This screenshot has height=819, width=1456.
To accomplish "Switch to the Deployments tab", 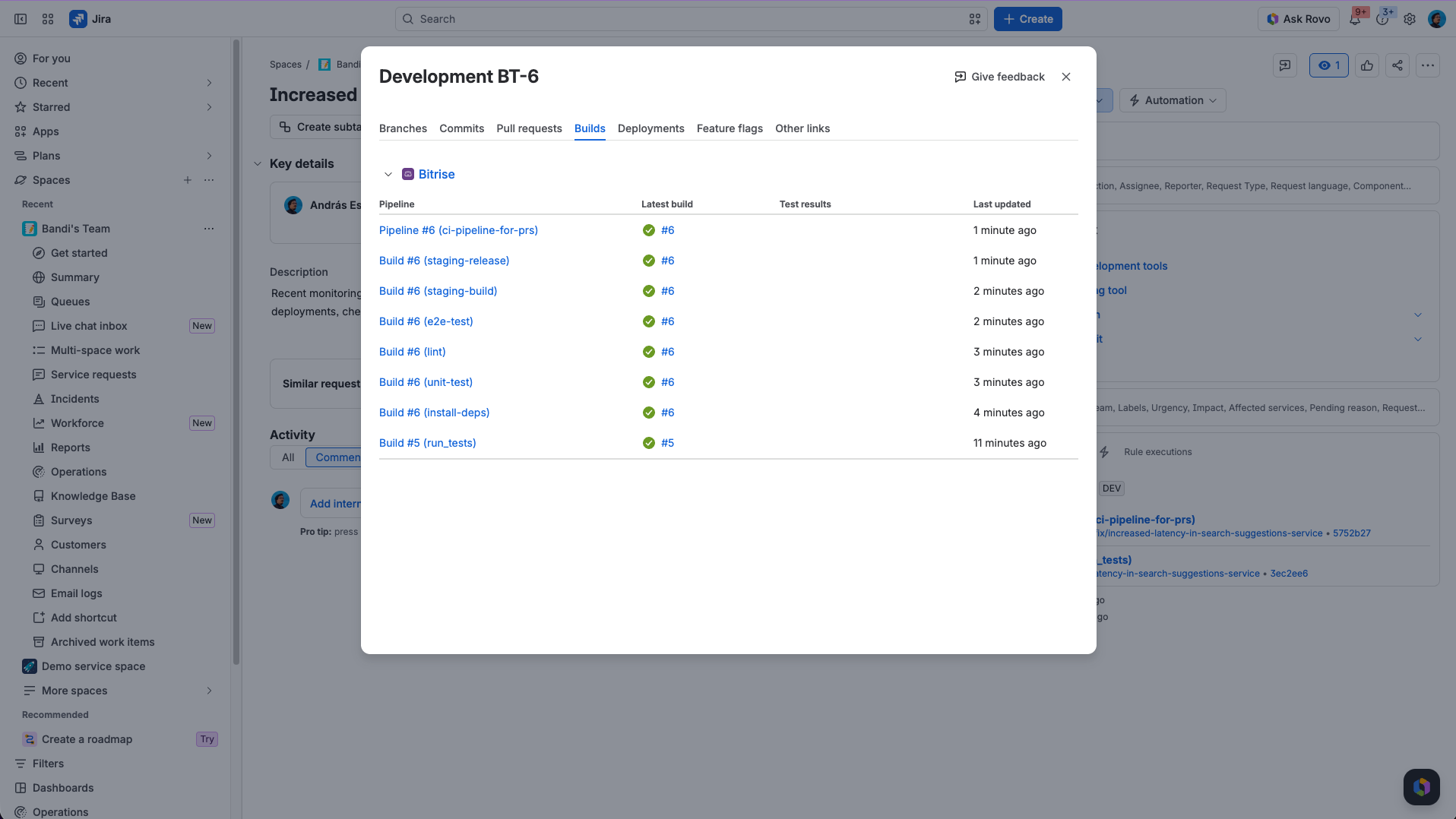I will click(650, 128).
